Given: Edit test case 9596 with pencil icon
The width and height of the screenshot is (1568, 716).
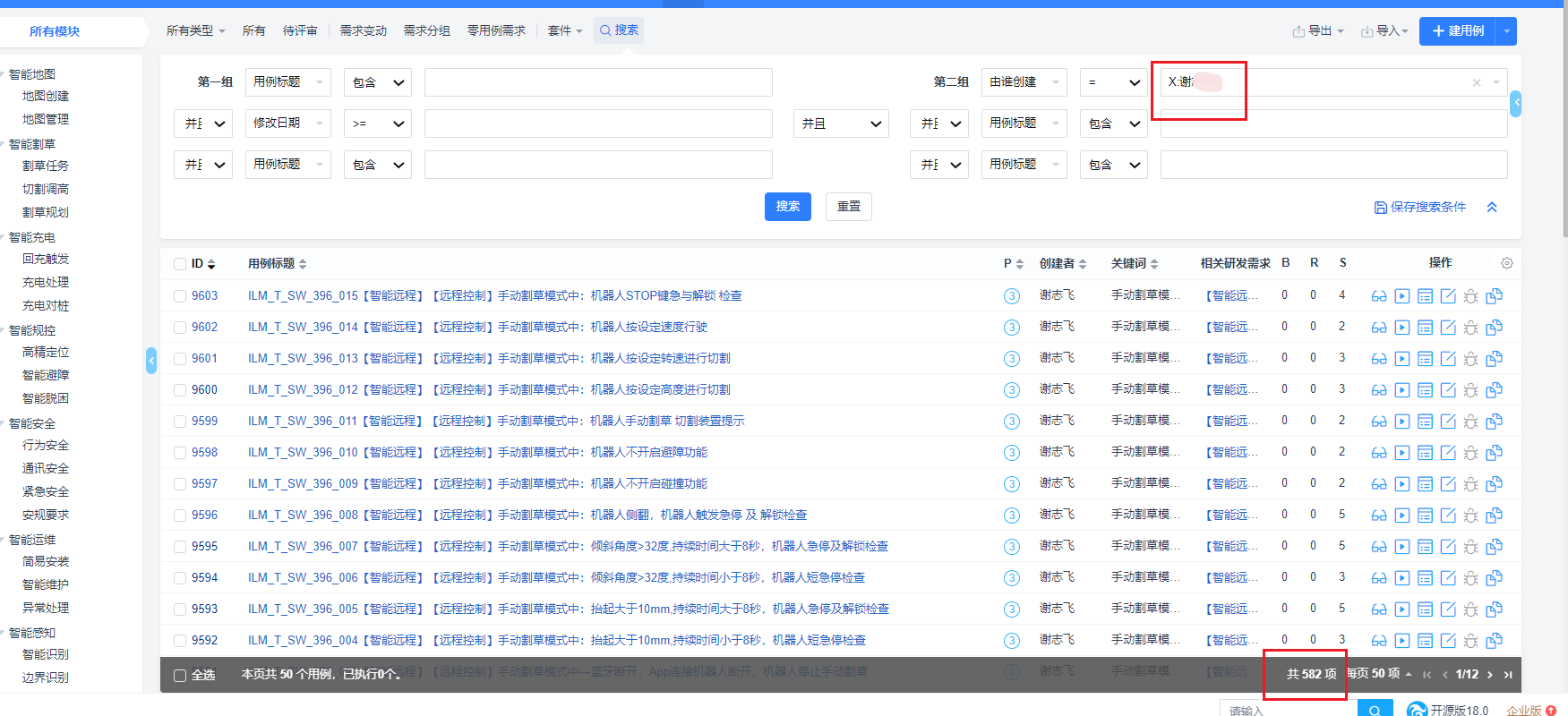Looking at the screenshot, I should click(x=1448, y=516).
